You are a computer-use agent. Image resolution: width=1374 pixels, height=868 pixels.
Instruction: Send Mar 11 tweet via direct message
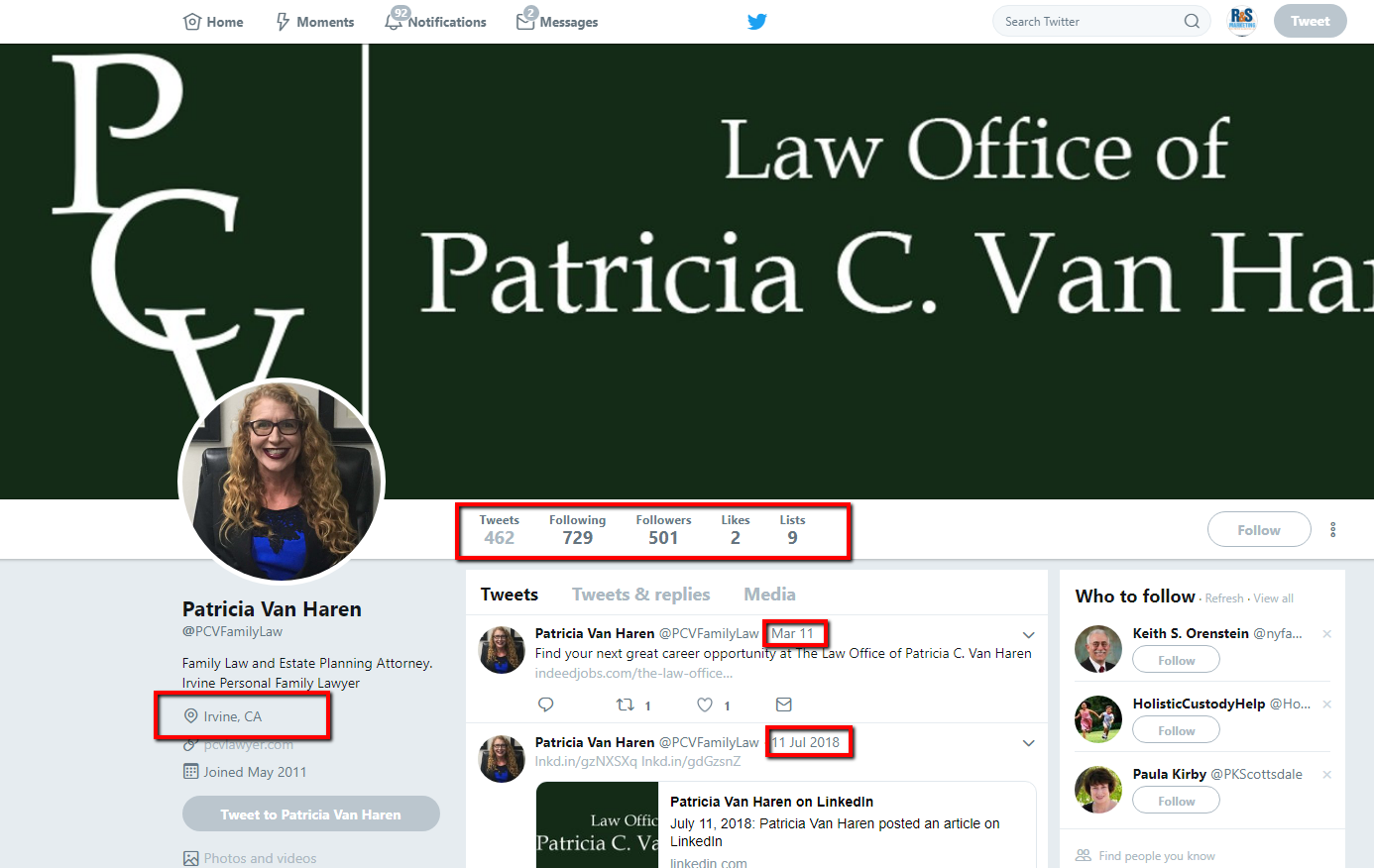784,705
